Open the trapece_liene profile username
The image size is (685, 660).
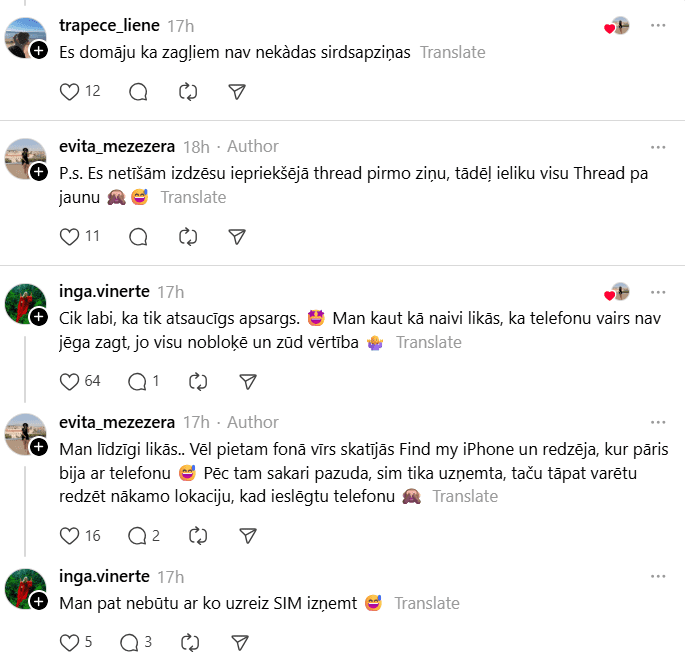109,25
